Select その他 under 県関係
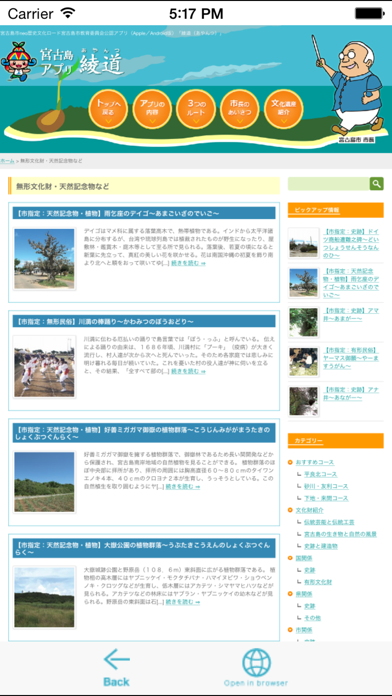The image size is (392, 696). click(313, 618)
